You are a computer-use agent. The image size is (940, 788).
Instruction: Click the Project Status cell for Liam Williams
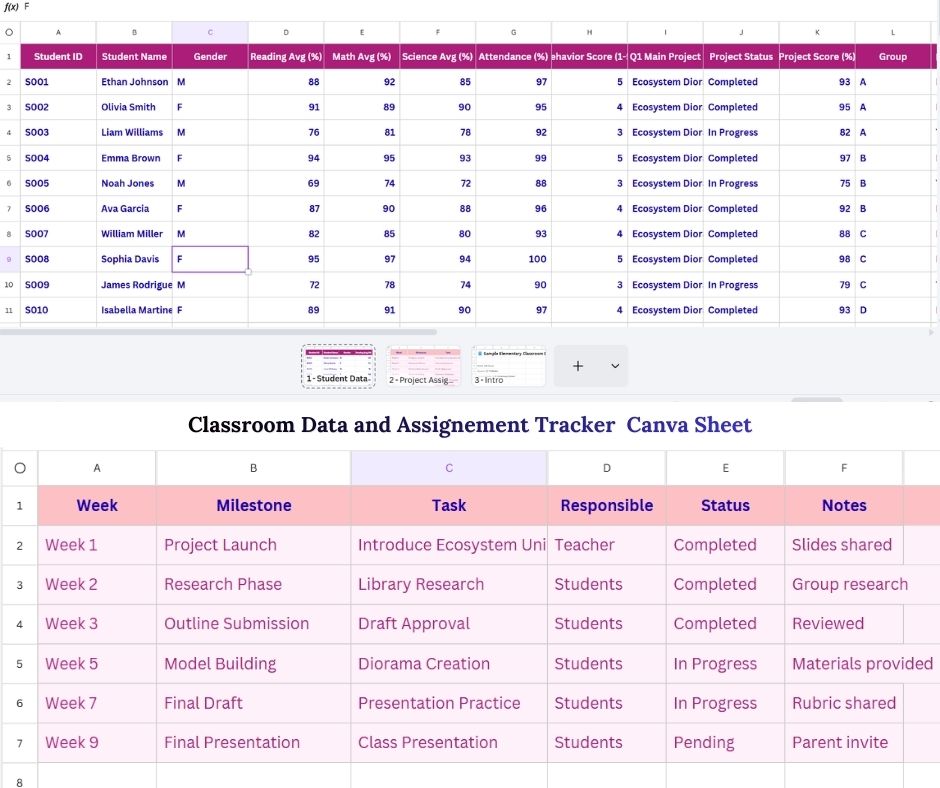tap(741, 132)
